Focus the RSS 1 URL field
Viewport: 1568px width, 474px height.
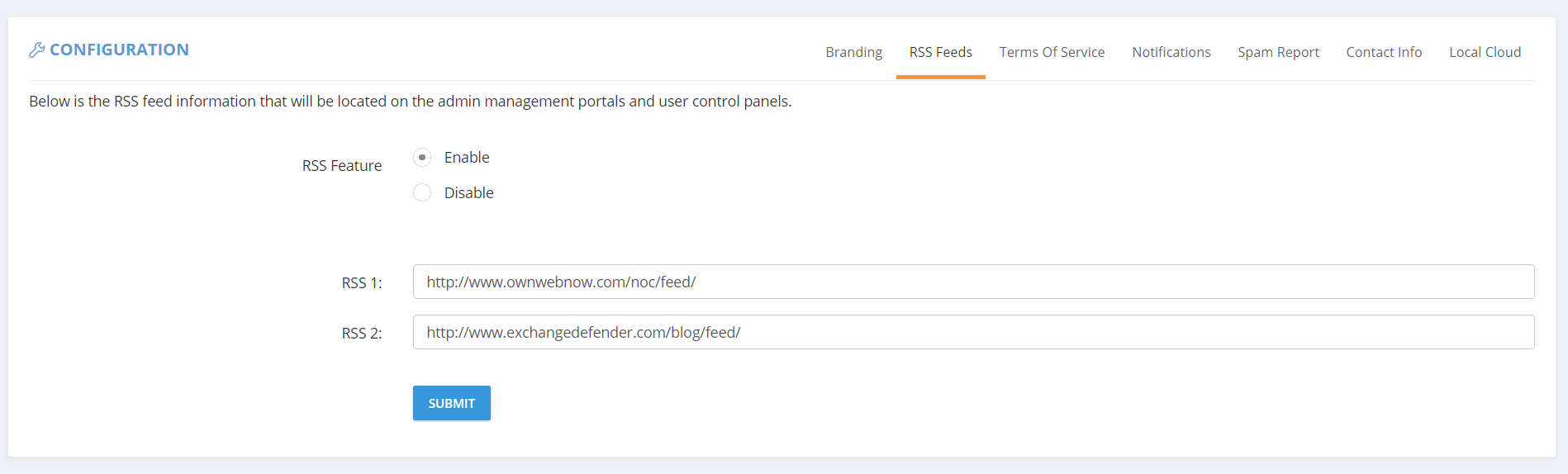(973, 282)
